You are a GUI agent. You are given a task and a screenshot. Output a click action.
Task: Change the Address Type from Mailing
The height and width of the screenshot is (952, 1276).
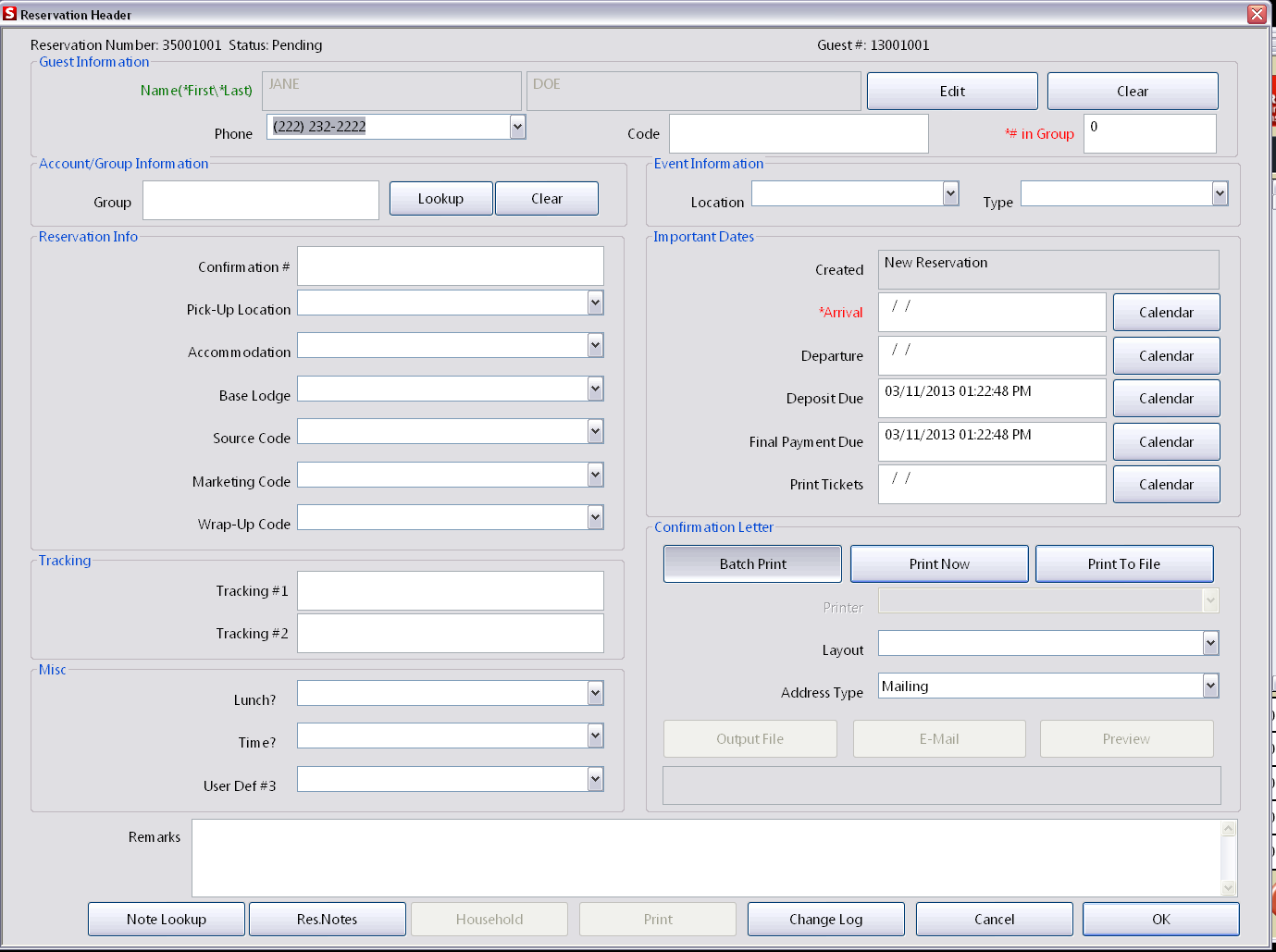[1209, 686]
